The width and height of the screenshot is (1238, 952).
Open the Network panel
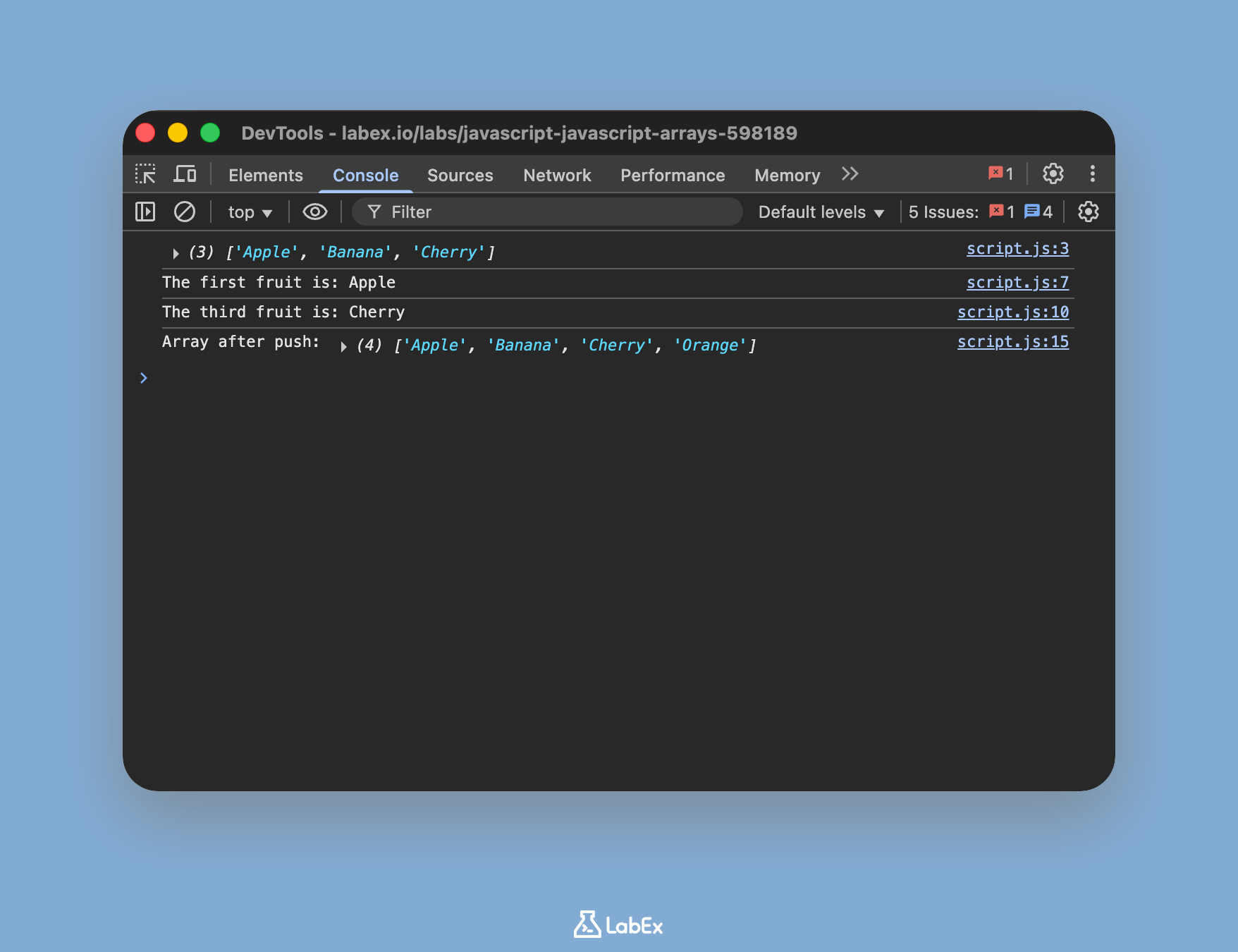pyautogui.click(x=557, y=175)
